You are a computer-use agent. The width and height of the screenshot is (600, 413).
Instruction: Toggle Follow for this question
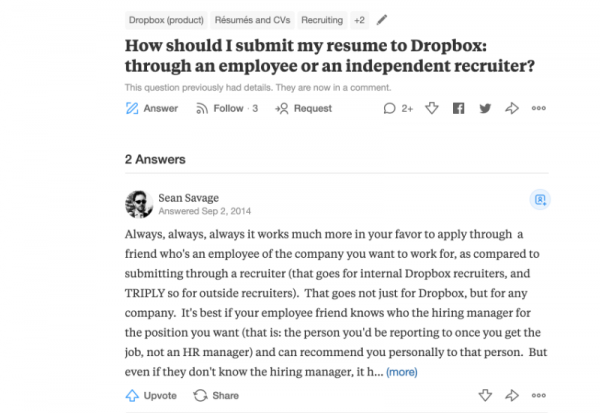click(224, 108)
